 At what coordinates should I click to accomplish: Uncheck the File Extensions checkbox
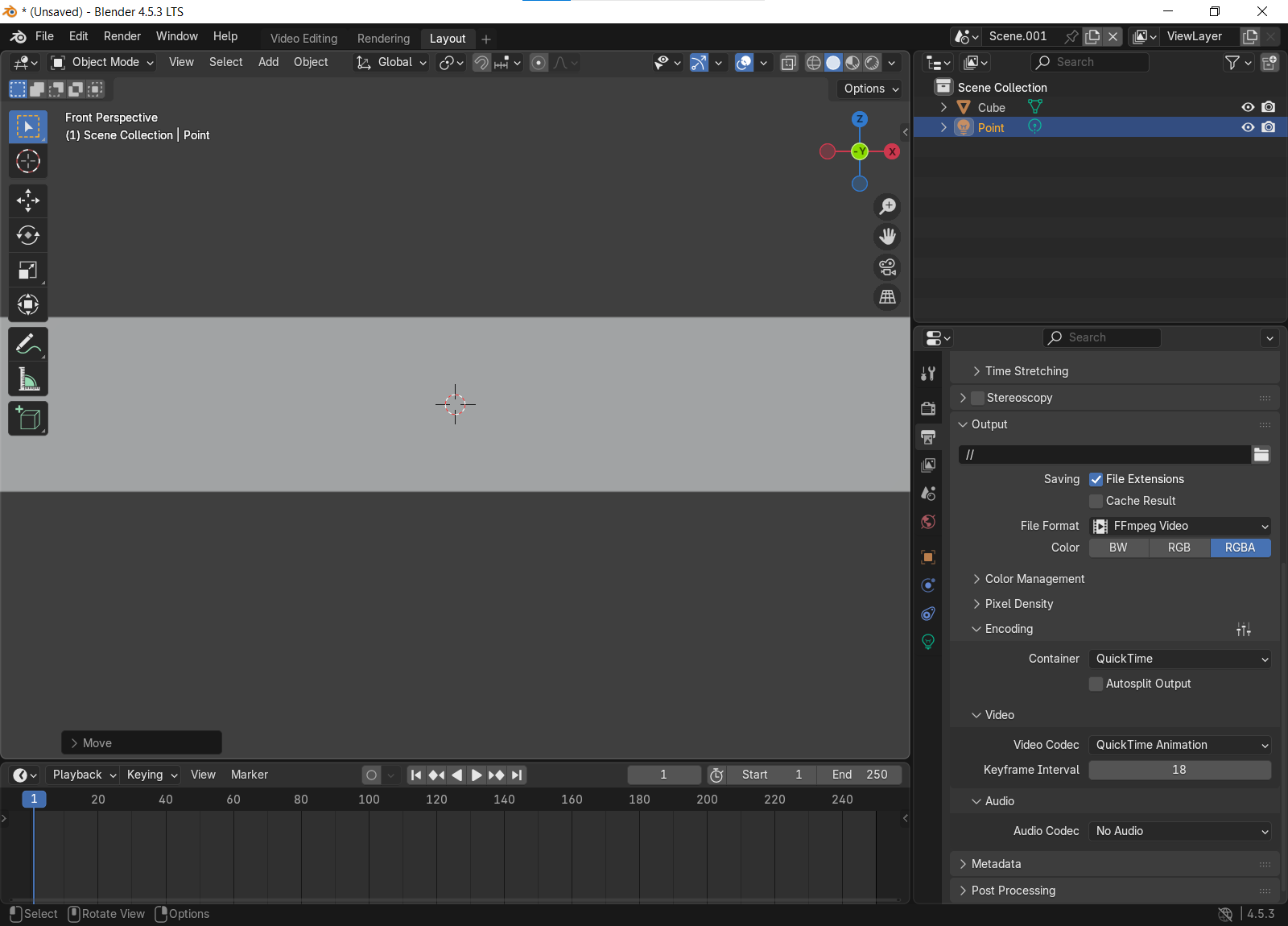(x=1096, y=479)
